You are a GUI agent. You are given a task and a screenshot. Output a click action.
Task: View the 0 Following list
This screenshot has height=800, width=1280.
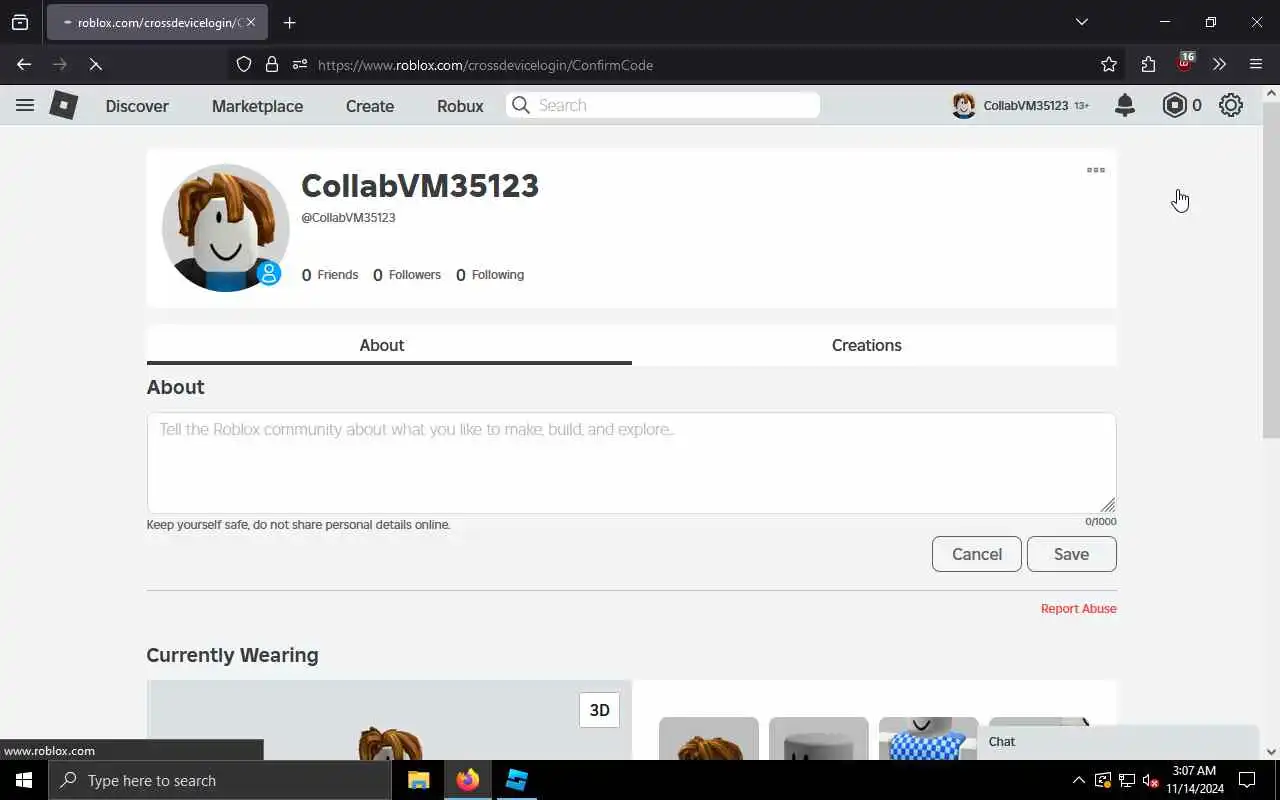coord(490,275)
